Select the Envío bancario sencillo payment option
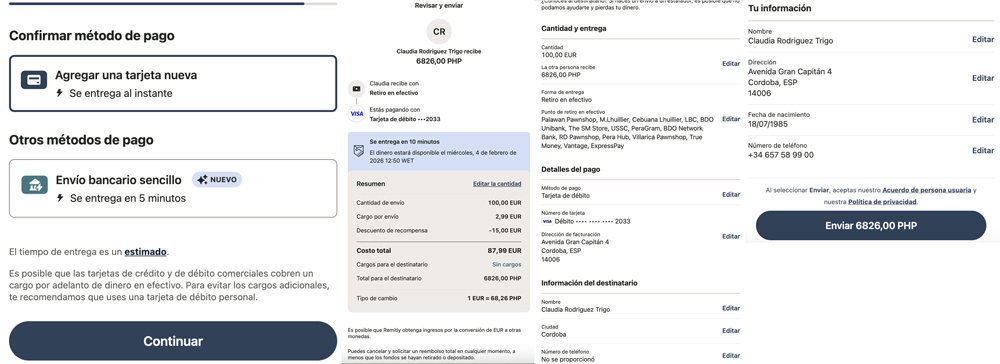 coord(173,189)
